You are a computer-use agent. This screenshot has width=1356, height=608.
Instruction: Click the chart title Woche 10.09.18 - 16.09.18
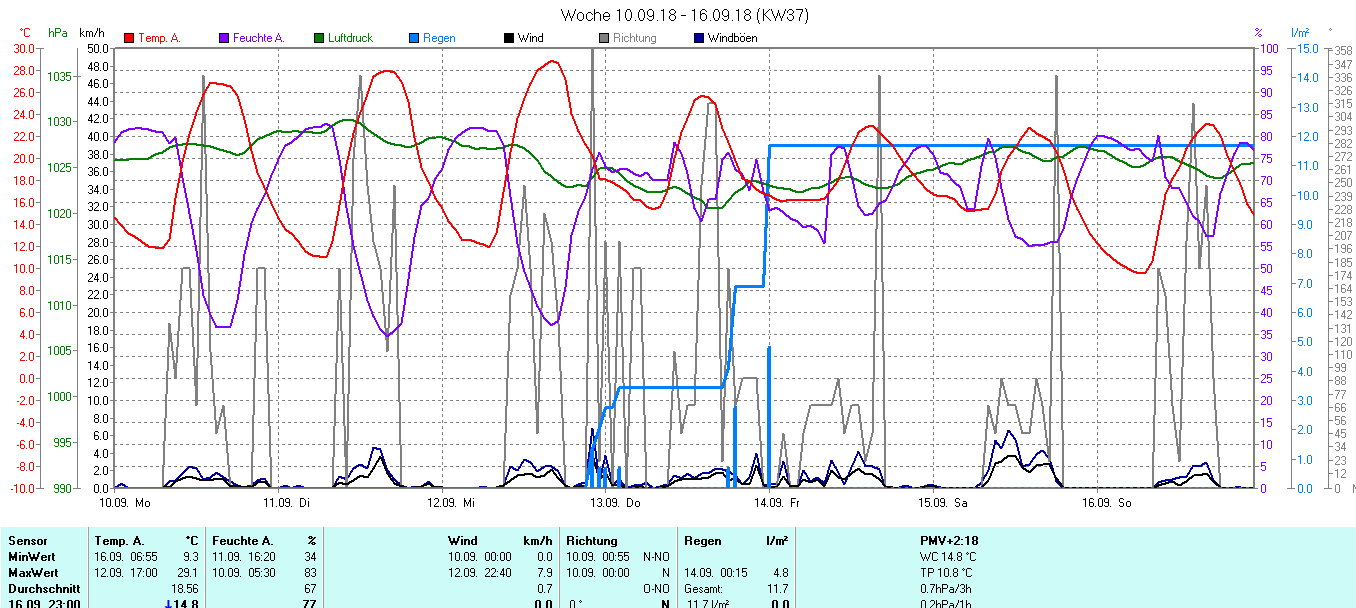tap(685, 15)
